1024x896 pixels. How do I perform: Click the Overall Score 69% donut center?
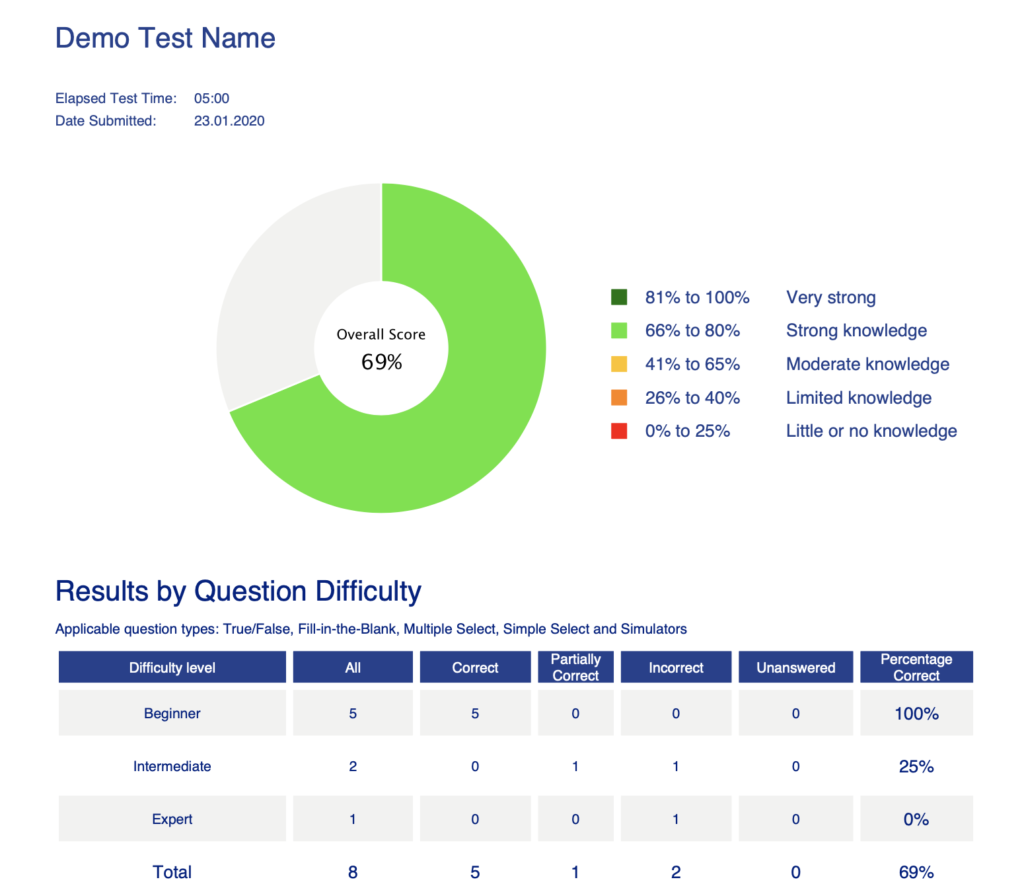point(381,350)
